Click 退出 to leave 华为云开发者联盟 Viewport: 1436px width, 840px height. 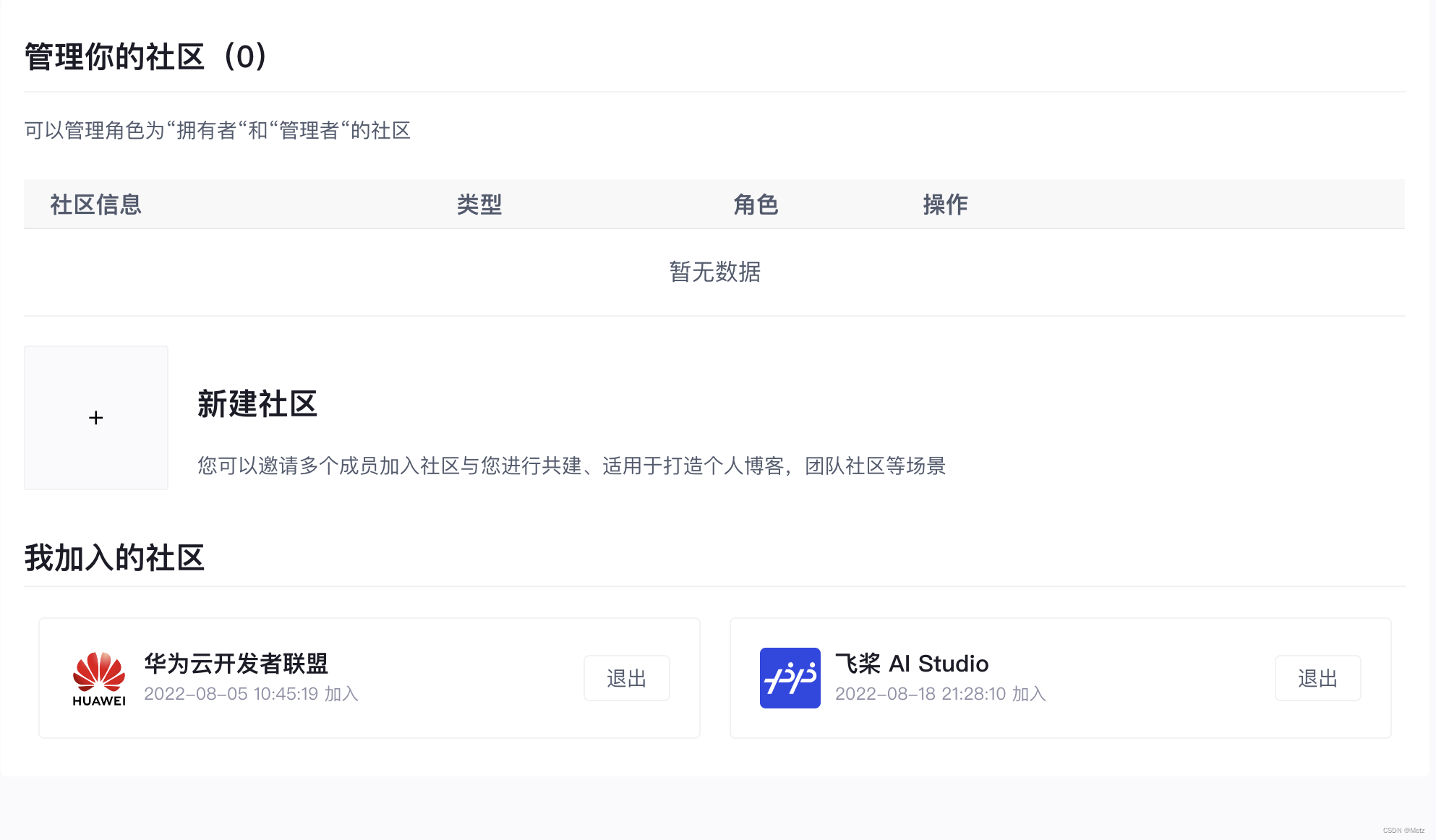tap(626, 678)
